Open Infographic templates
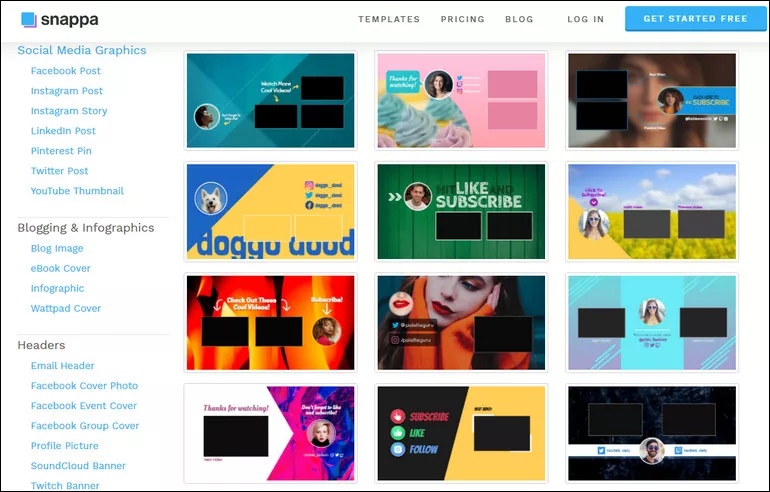The height and width of the screenshot is (492, 770). pos(57,289)
